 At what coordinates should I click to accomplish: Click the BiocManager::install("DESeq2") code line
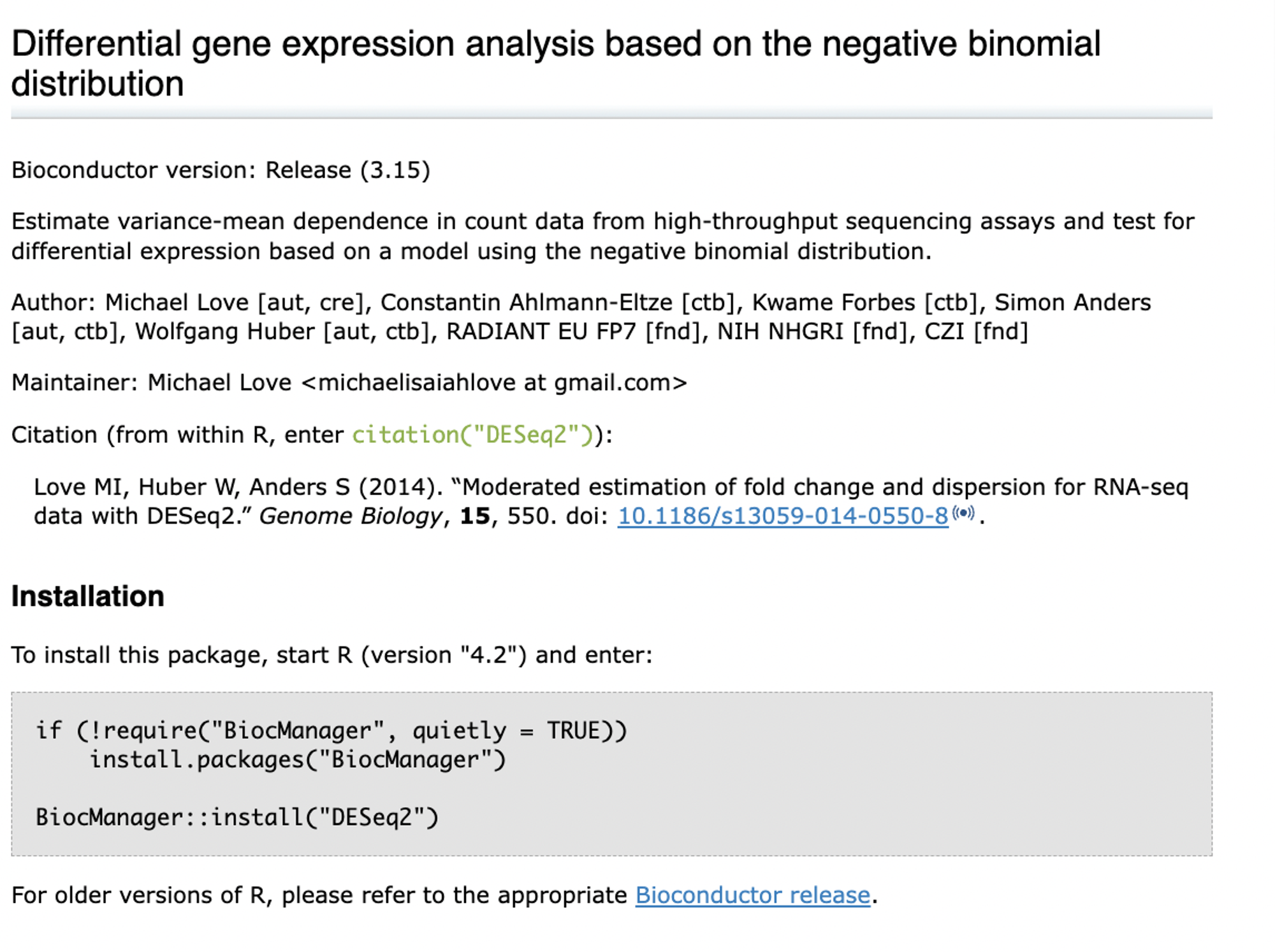point(237,818)
